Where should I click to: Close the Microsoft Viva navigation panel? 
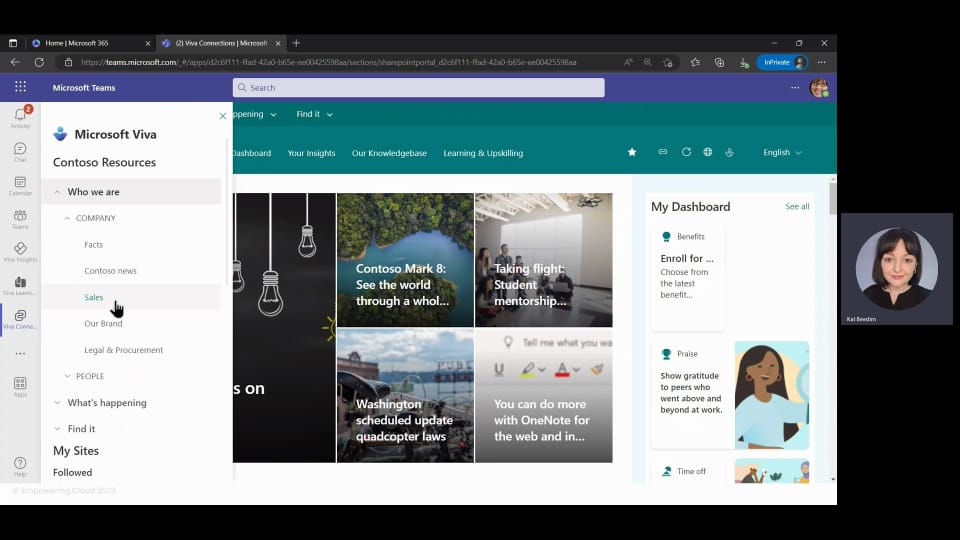(223, 116)
